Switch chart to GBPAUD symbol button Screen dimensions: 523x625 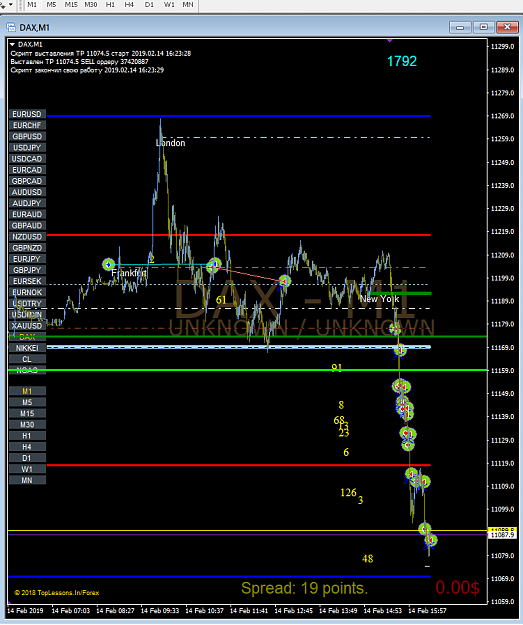[27, 226]
